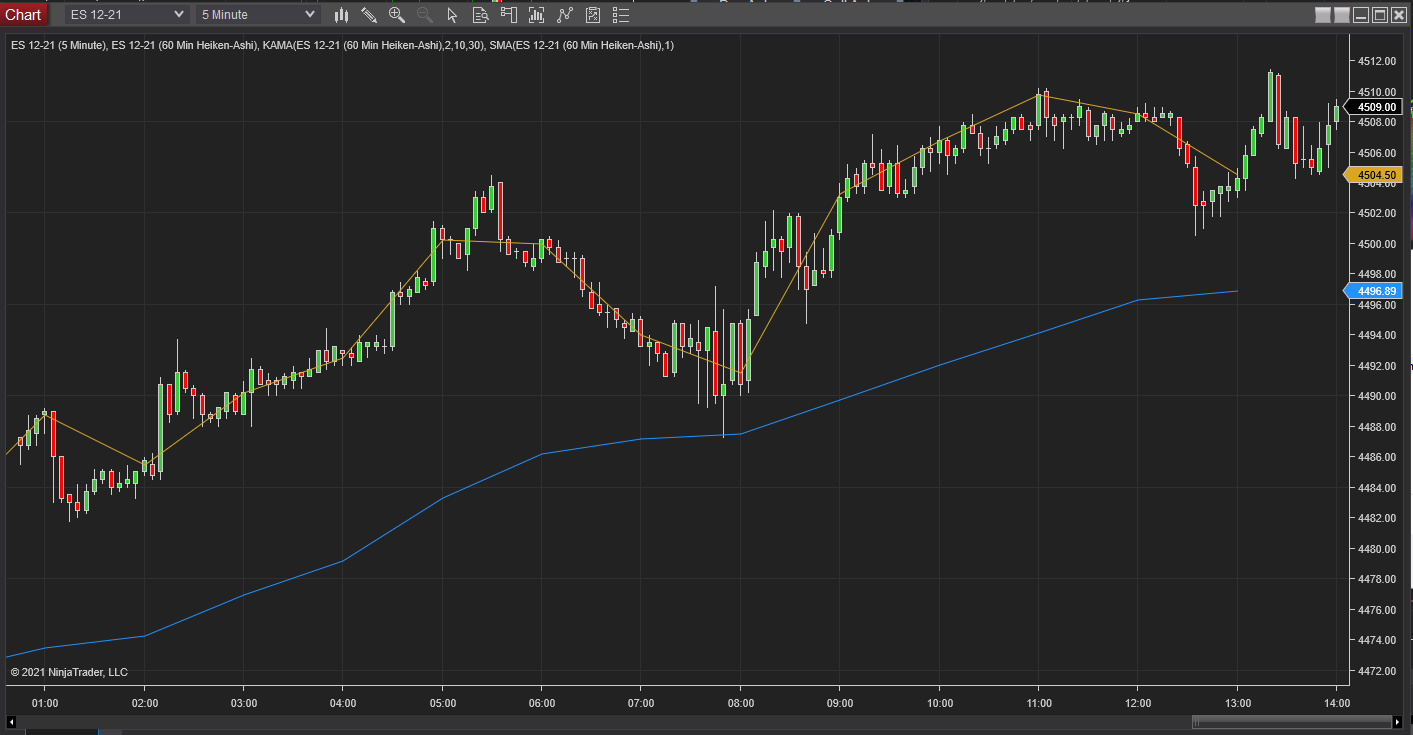Show the Data Box icon
Image resolution: width=1413 pixels, height=735 pixels.
click(481, 15)
